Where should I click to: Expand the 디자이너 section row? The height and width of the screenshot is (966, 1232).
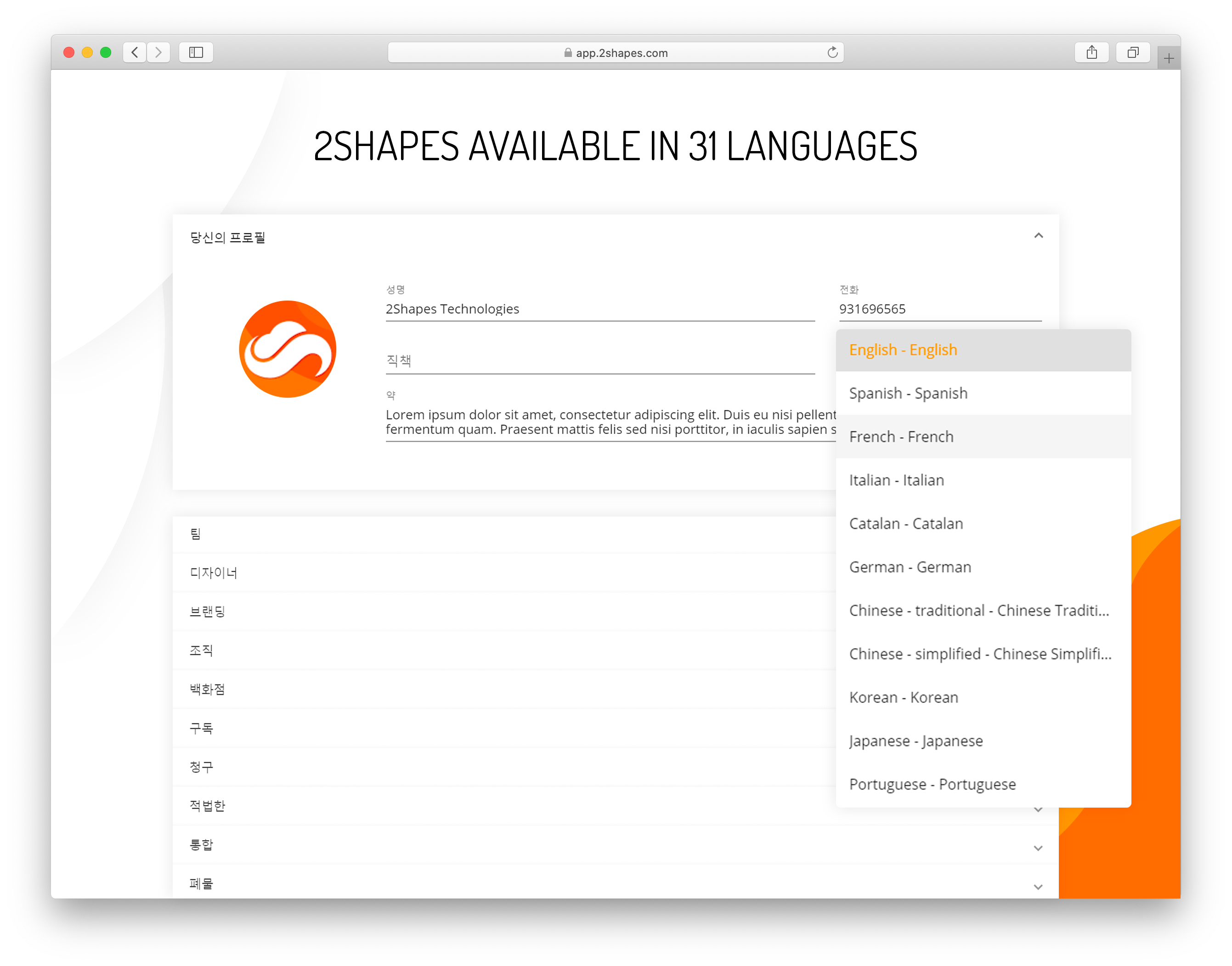coord(504,573)
